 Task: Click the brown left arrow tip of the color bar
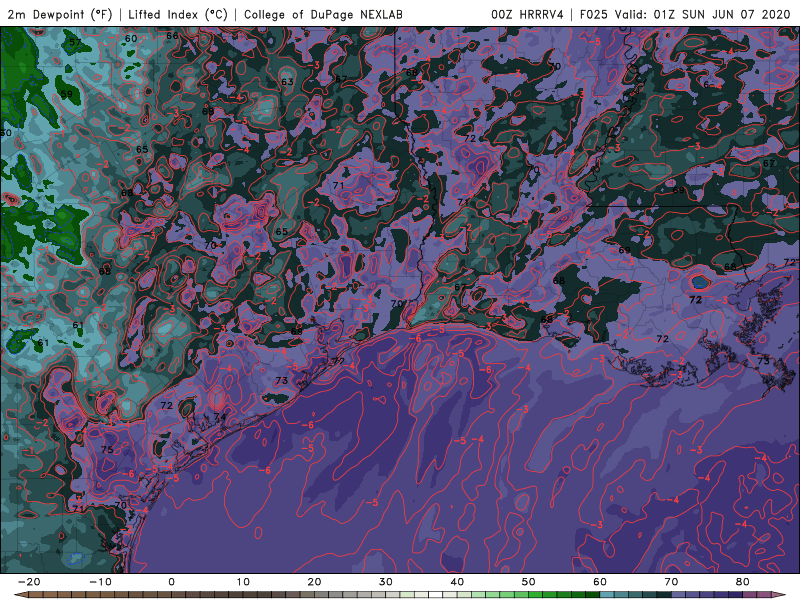[x=20, y=595]
